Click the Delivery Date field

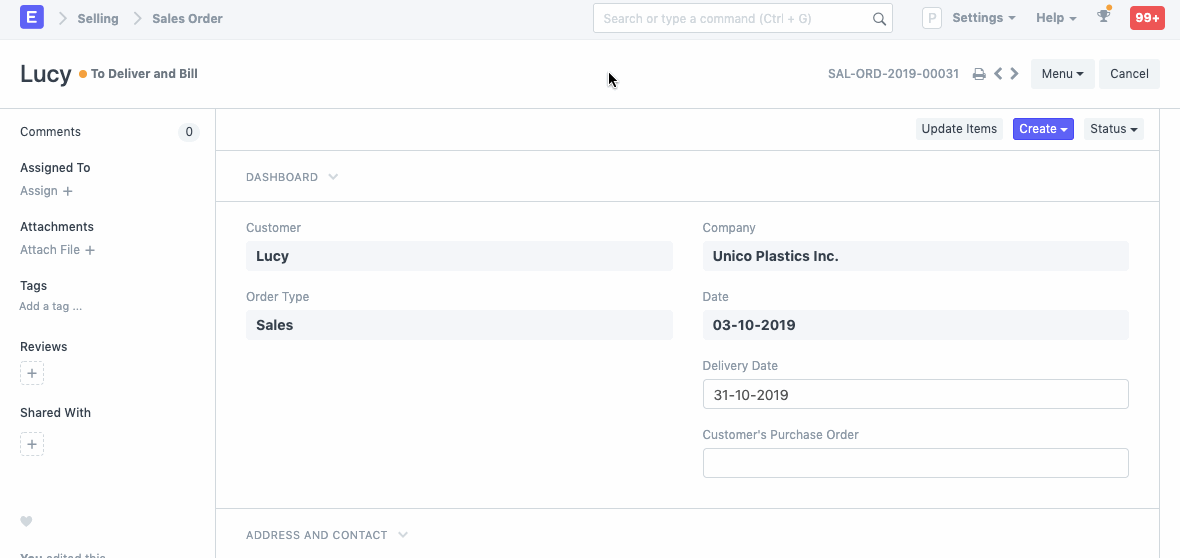pos(915,395)
